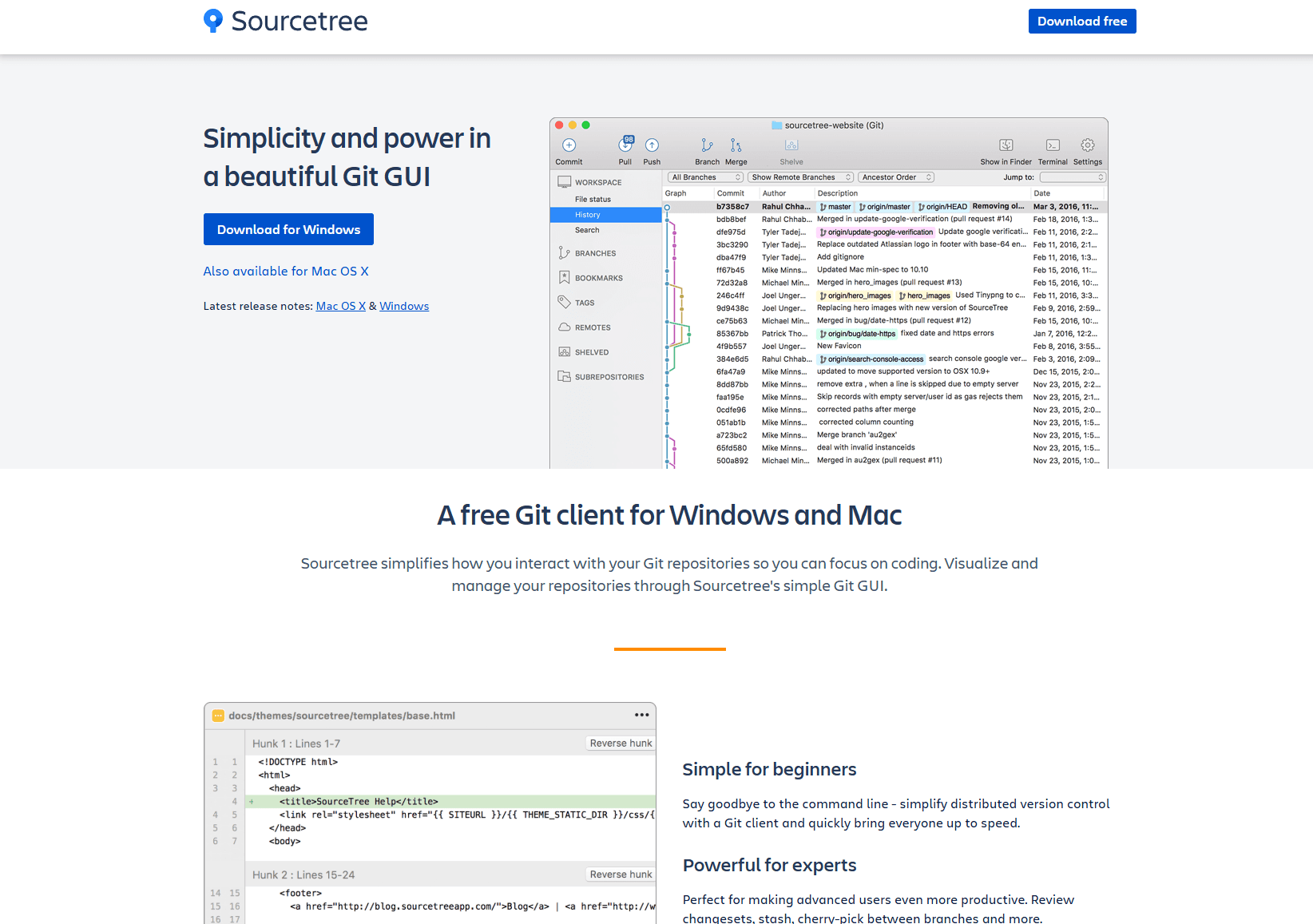Click the Date column header
Image resolution: width=1313 pixels, height=924 pixels.
tap(1041, 193)
